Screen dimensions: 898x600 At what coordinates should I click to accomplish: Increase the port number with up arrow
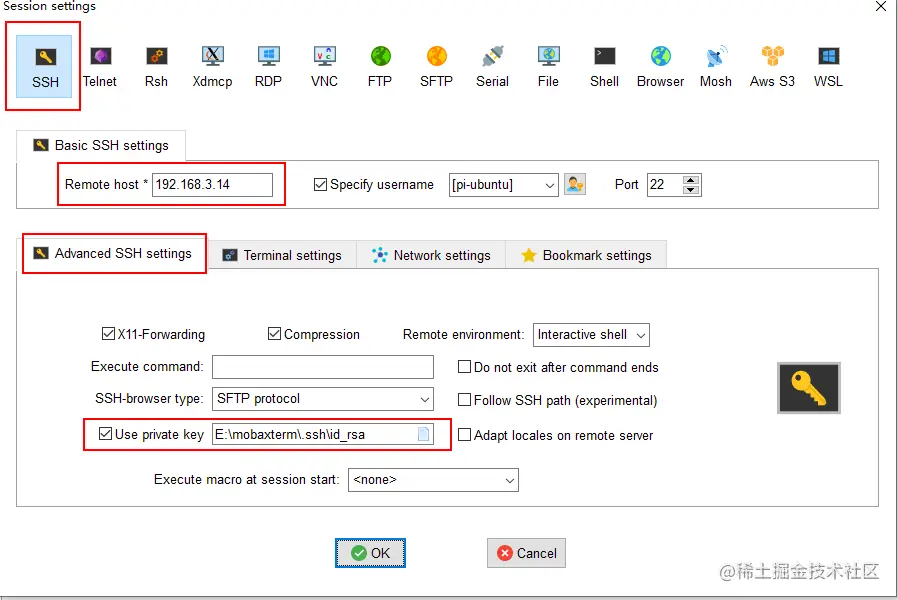click(x=691, y=179)
